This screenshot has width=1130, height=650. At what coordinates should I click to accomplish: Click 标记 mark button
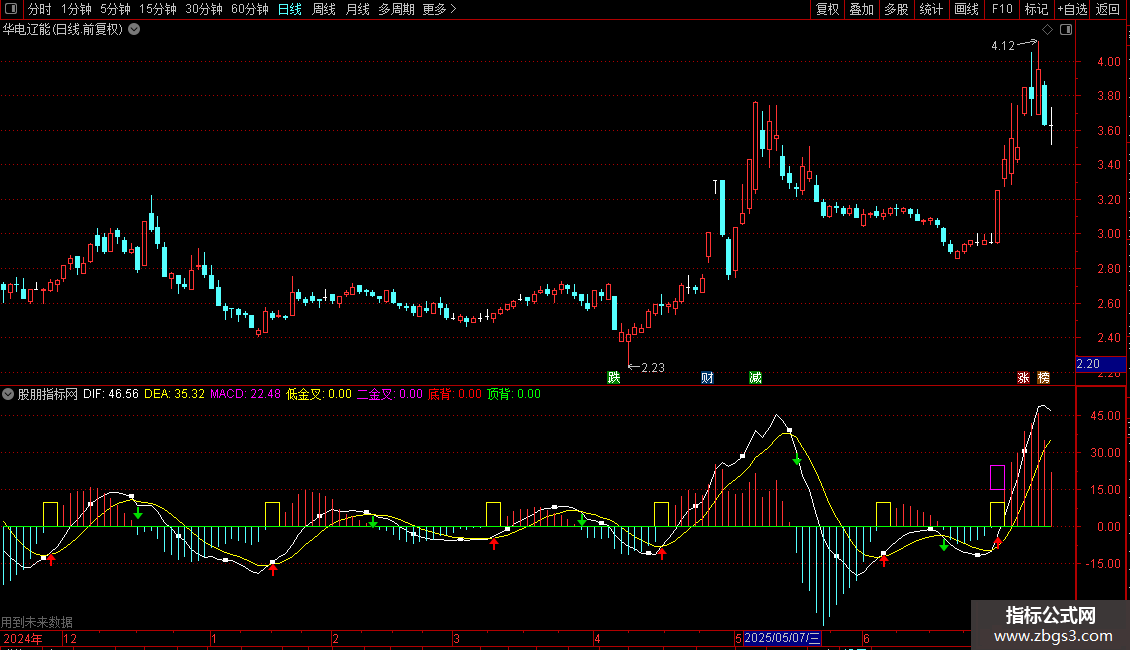[1036, 9]
